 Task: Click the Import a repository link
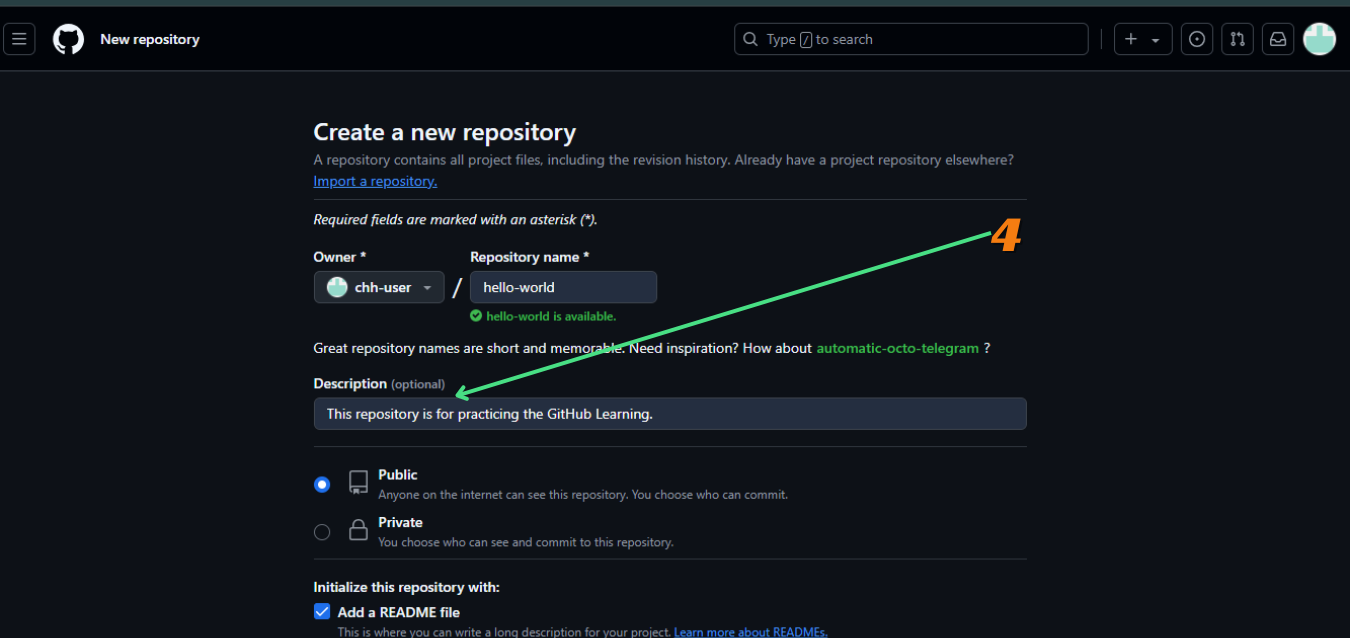coord(375,181)
